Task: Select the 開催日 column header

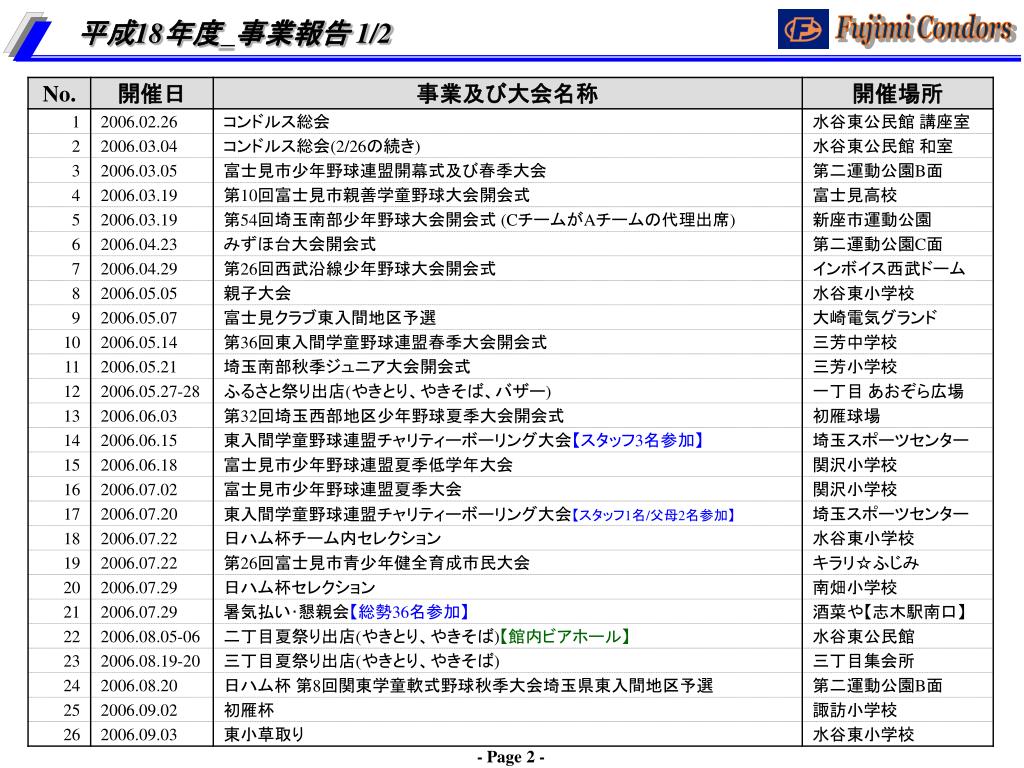Action: (x=152, y=94)
